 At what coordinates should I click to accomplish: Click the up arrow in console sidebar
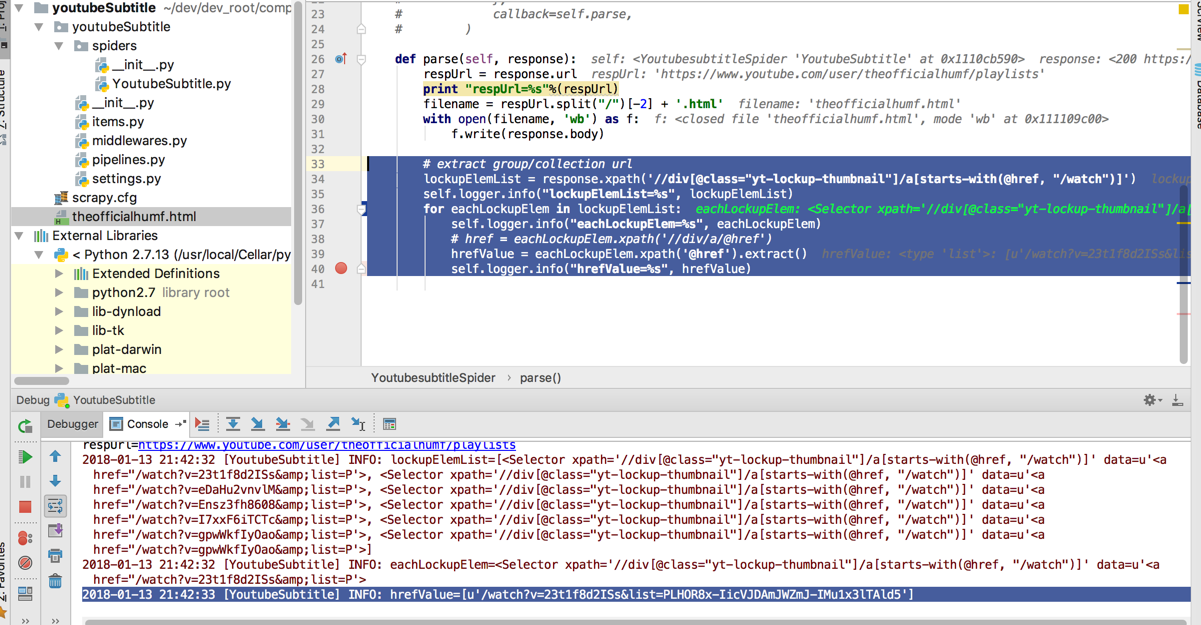click(55, 457)
